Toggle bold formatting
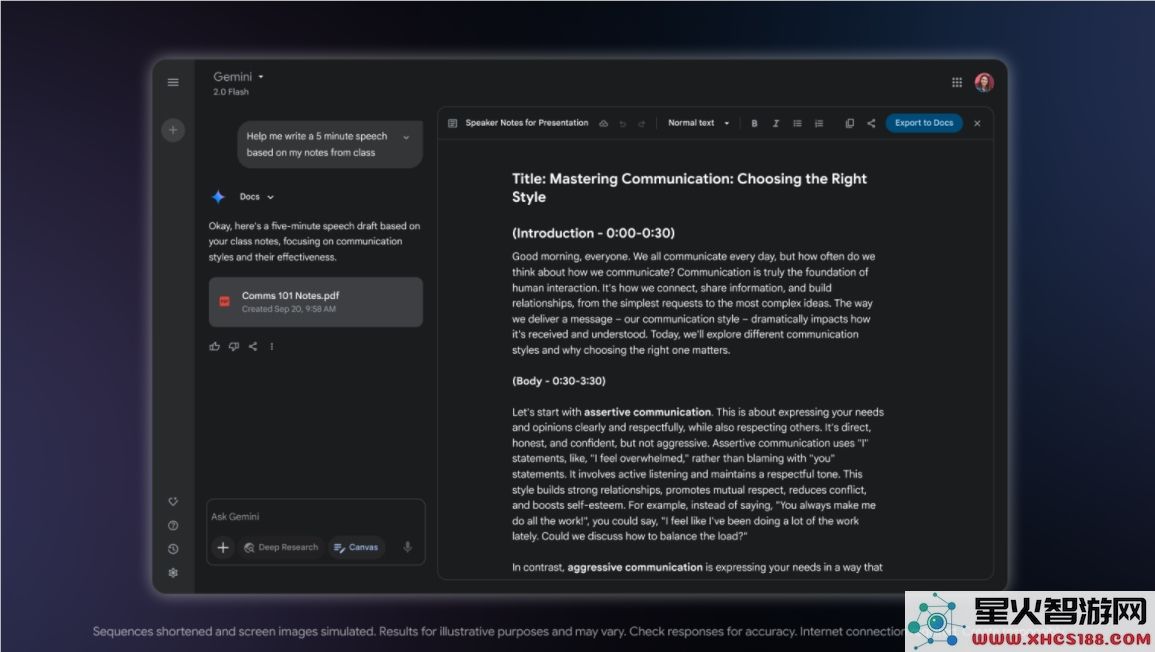 [x=754, y=124]
